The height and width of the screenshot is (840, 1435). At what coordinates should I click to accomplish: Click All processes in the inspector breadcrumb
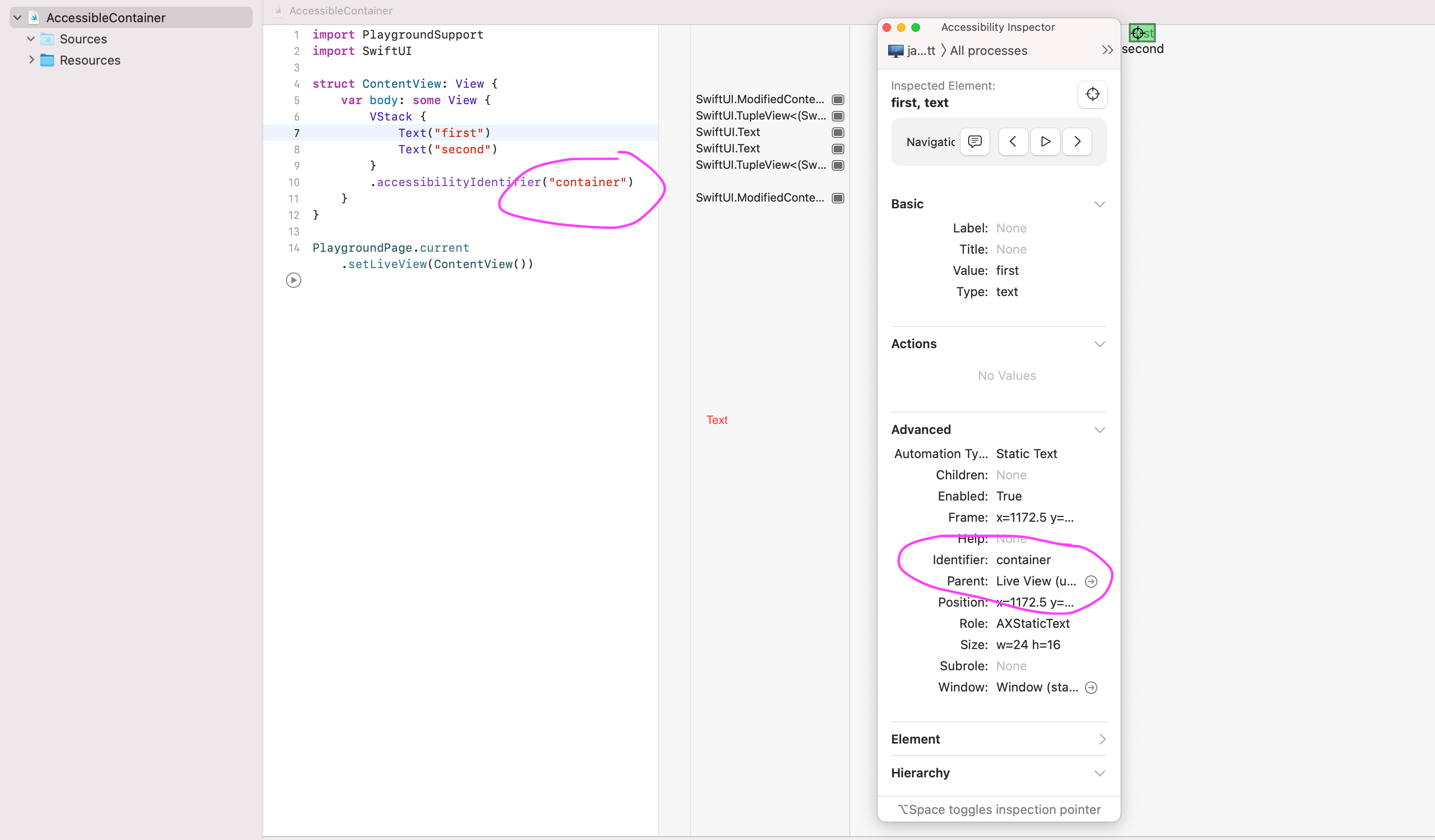pyautogui.click(x=988, y=50)
